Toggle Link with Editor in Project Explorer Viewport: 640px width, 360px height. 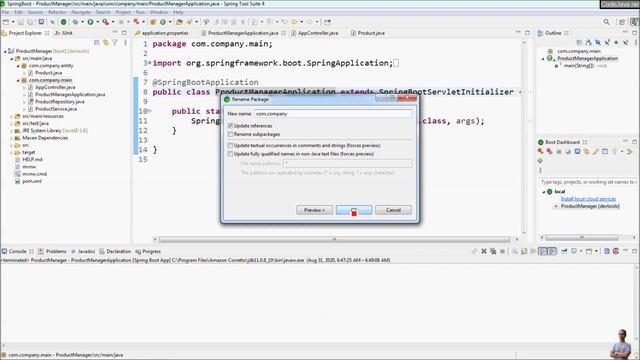[106, 42]
